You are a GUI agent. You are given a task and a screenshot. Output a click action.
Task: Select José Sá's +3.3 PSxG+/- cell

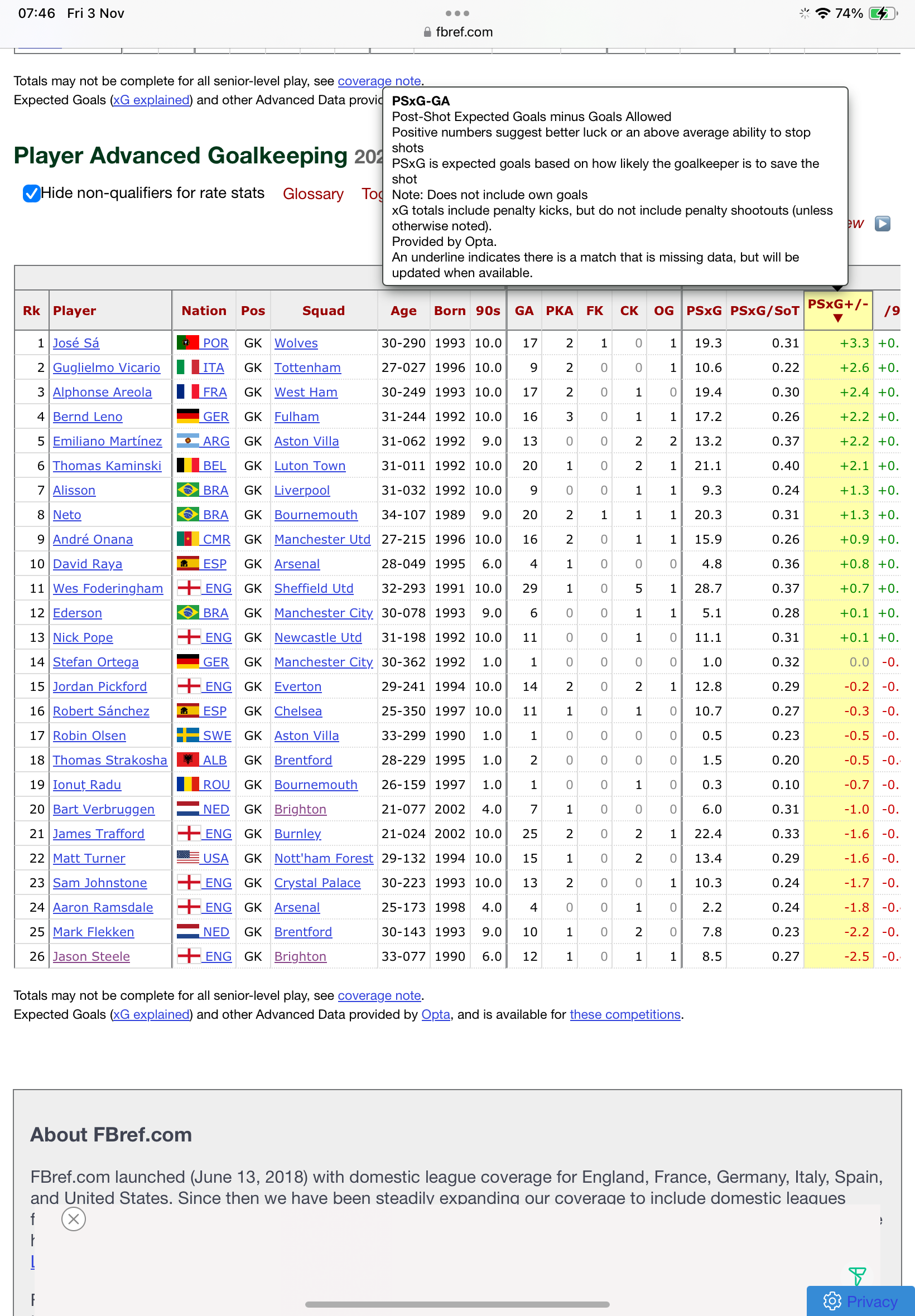[x=838, y=343]
